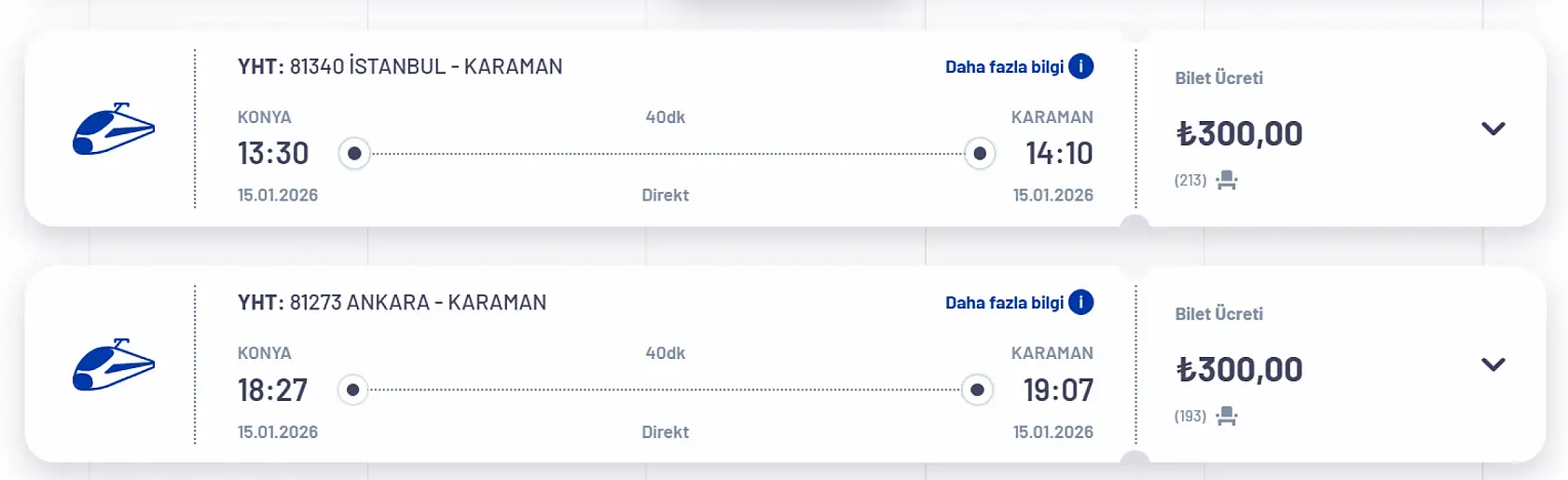Click the 19:07 arrival time

[x=1058, y=390]
